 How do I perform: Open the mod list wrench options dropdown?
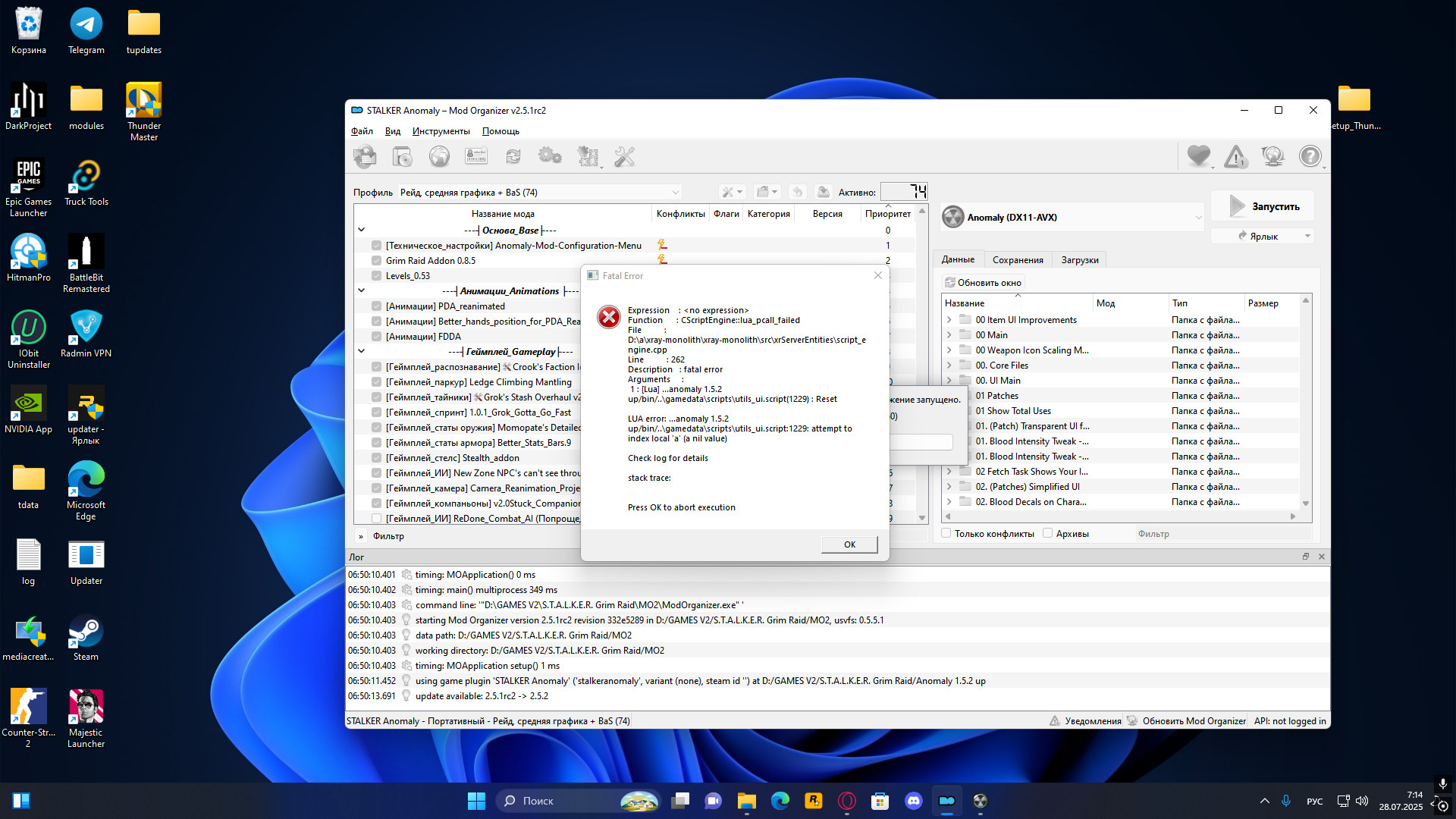733,192
